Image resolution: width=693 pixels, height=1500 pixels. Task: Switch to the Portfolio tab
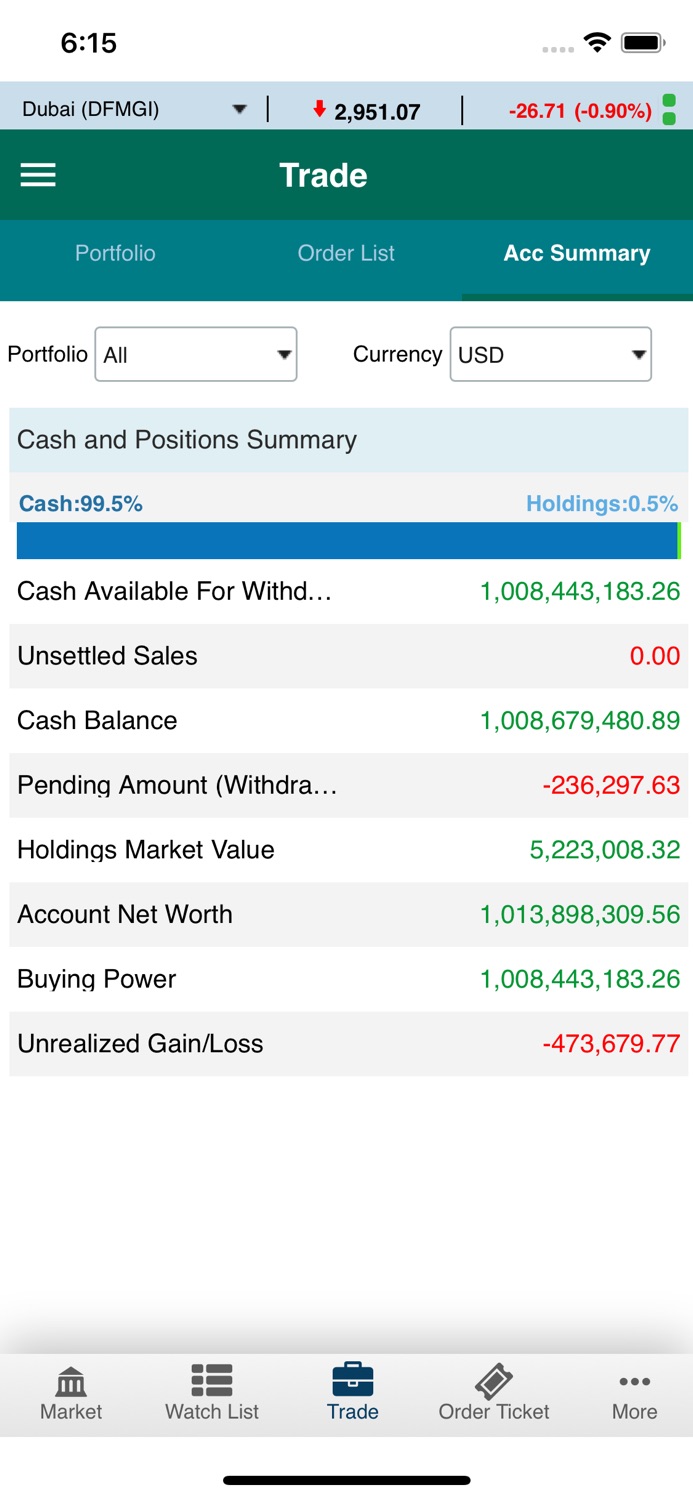pos(115,253)
